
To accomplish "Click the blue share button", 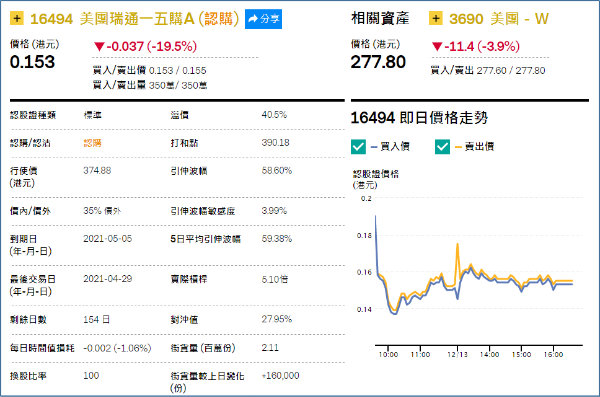I will click(263, 19).
